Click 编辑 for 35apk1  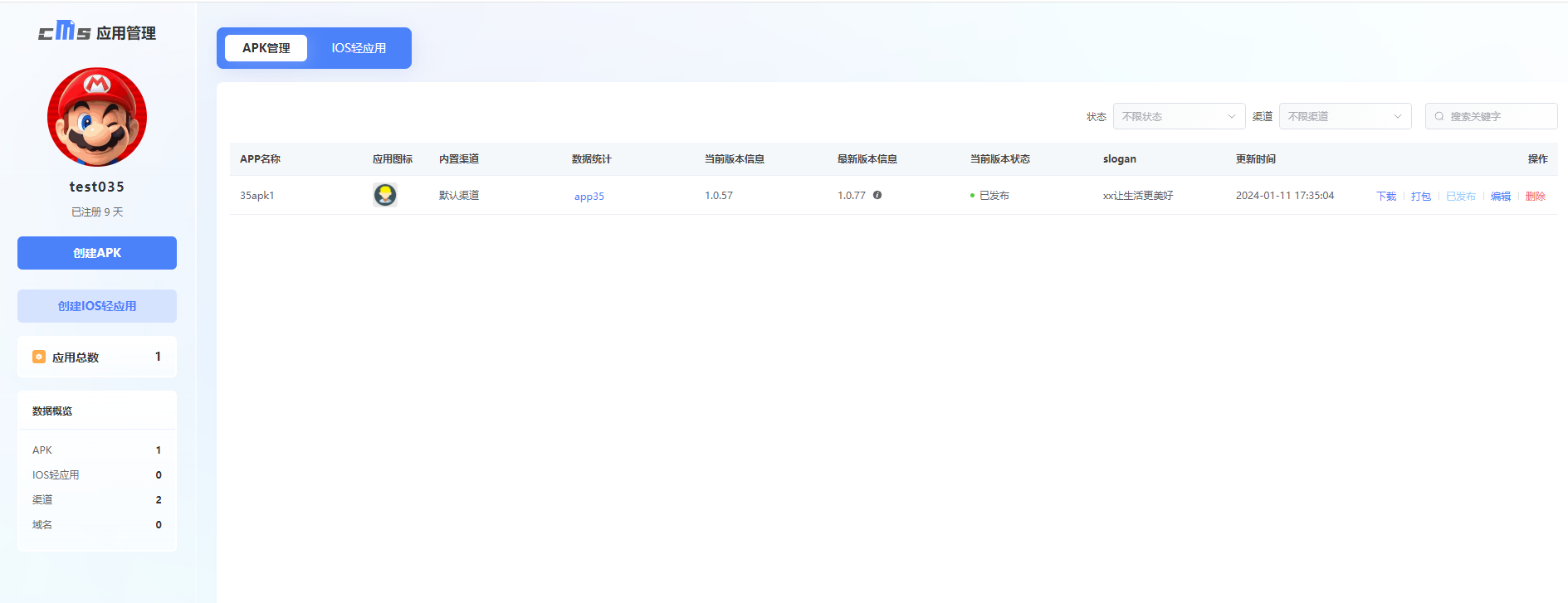point(1501,197)
